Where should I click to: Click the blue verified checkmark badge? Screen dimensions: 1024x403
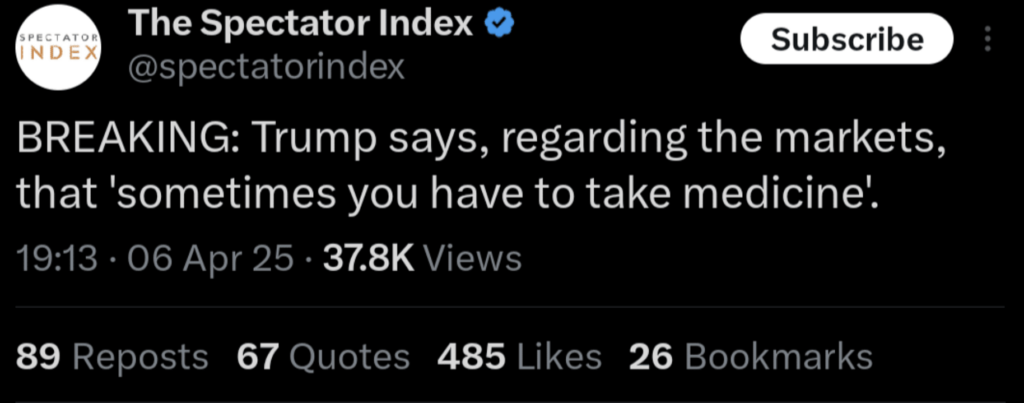pos(499,25)
